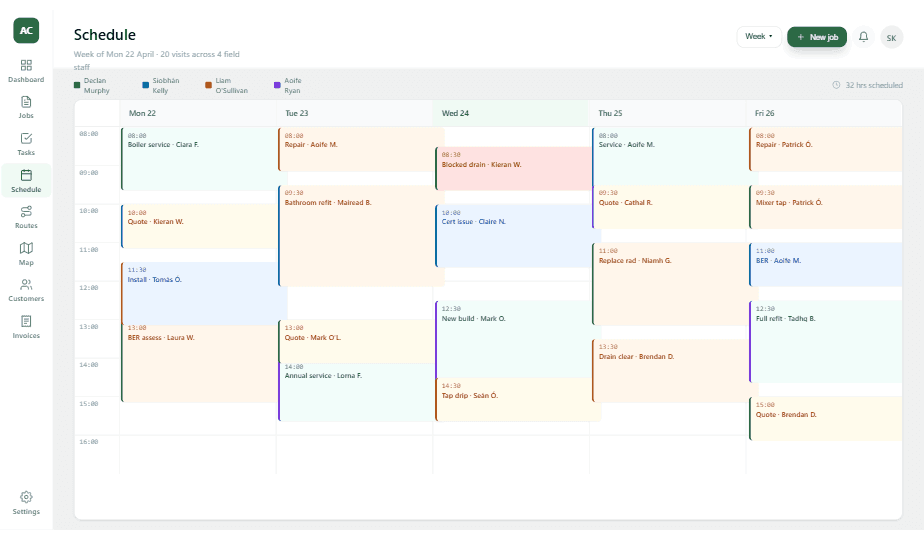Open the Tasks checkmark icon
The image size is (924, 540).
click(x=26, y=139)
